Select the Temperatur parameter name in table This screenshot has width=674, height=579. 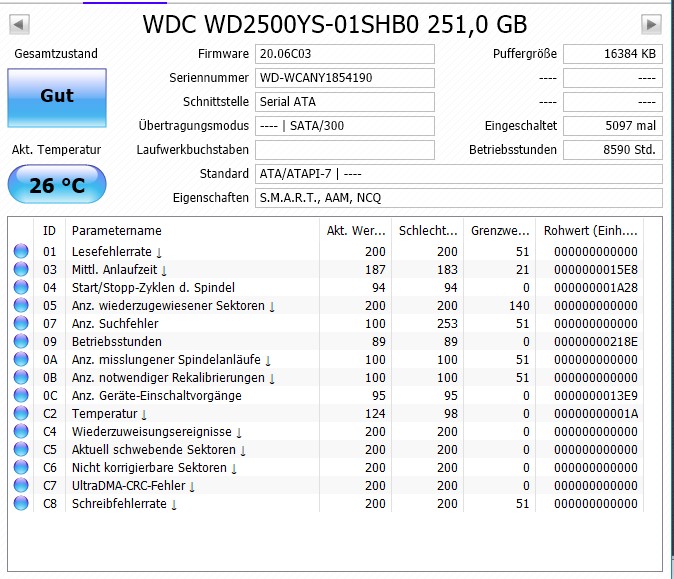click(104, 414)
